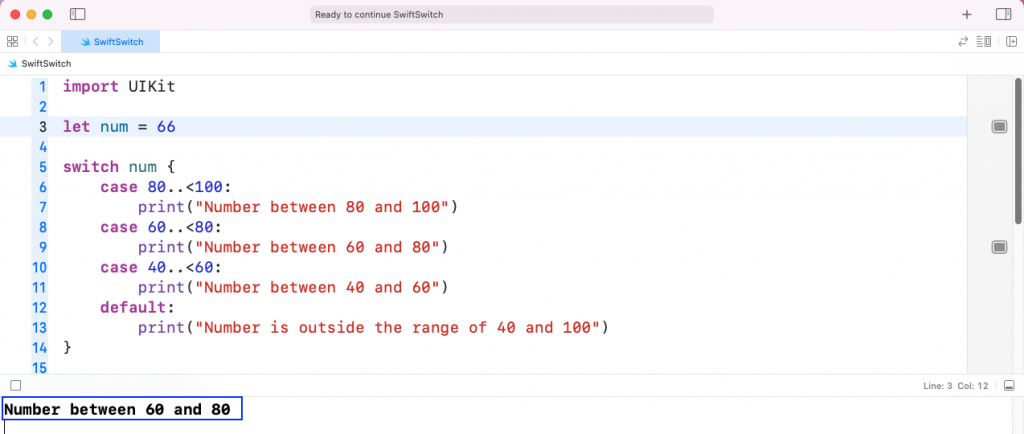Minimize the window with the yellow button

point(31,14)
